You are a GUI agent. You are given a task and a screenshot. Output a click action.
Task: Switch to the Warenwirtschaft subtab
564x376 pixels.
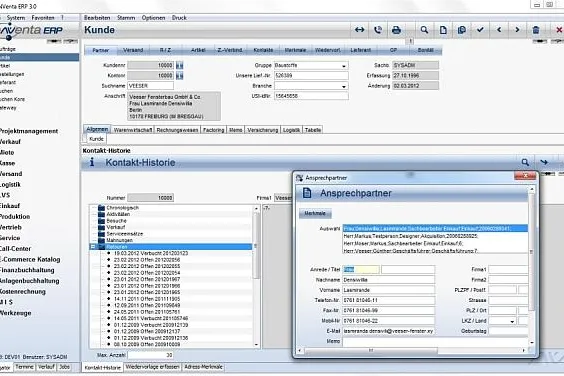[133, 130]
